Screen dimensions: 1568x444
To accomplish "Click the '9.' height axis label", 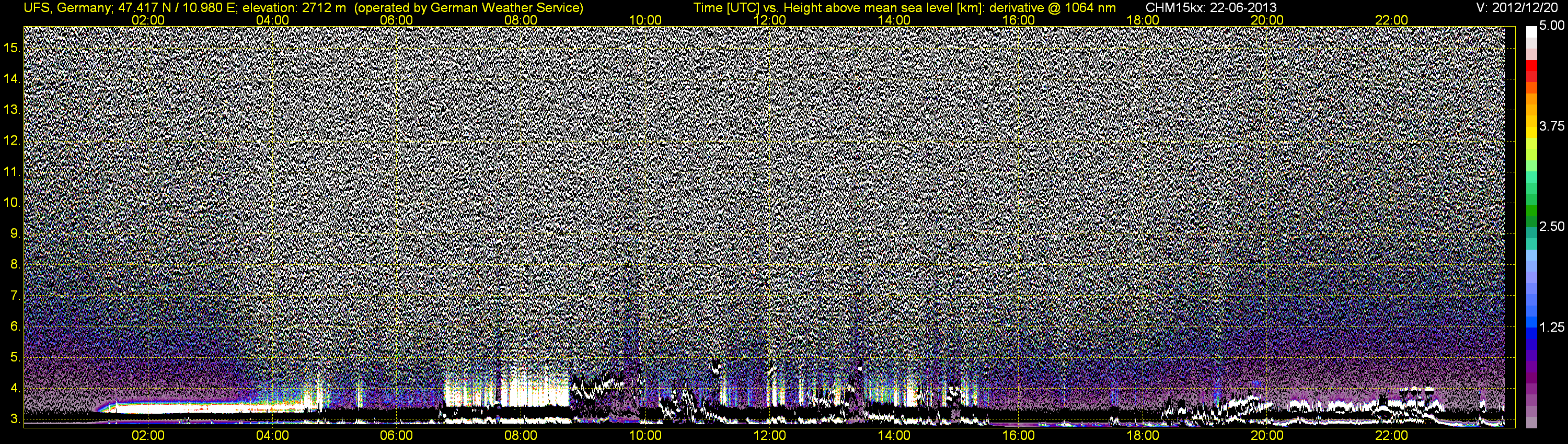I will (x=15, y=233).
